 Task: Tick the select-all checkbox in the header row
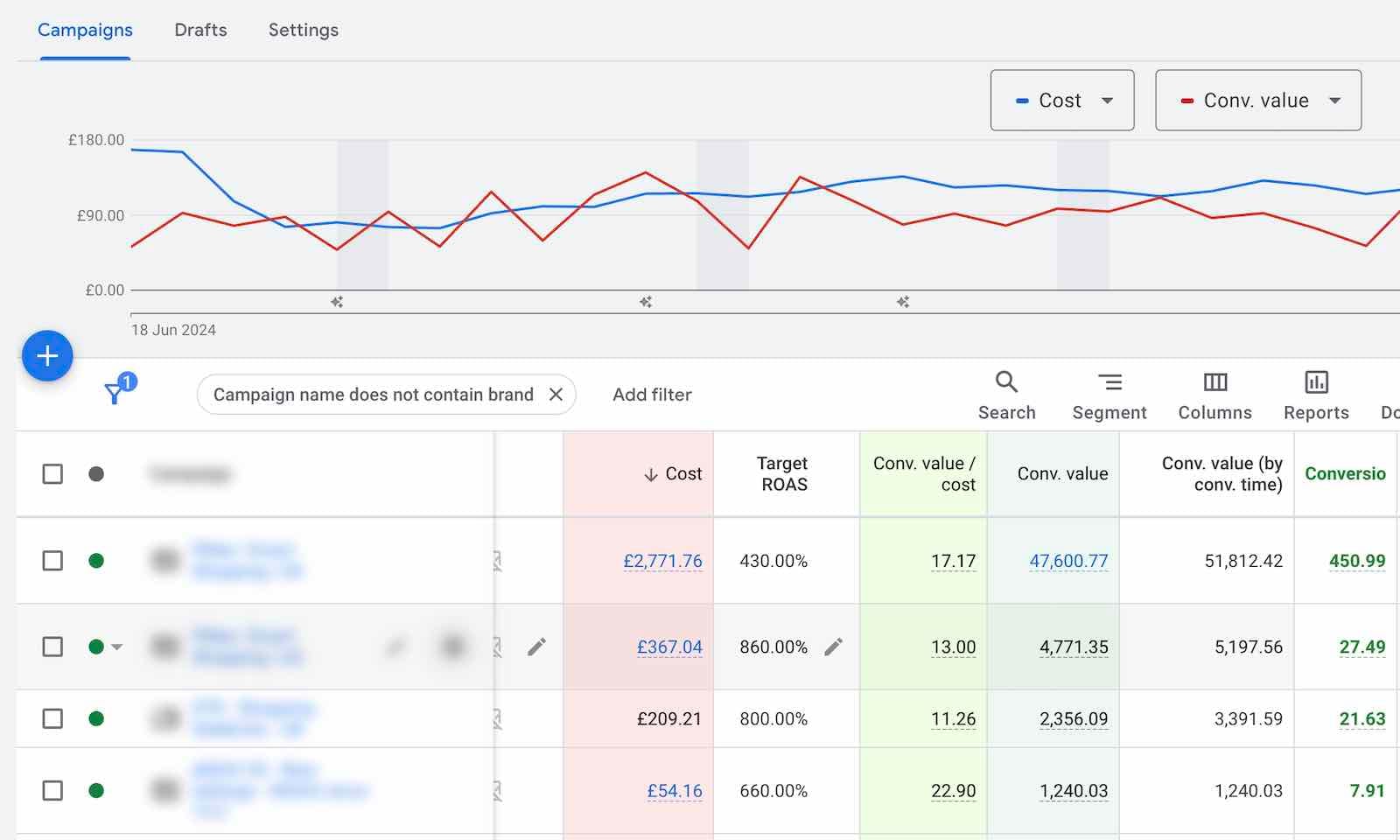tap(52, 473)
